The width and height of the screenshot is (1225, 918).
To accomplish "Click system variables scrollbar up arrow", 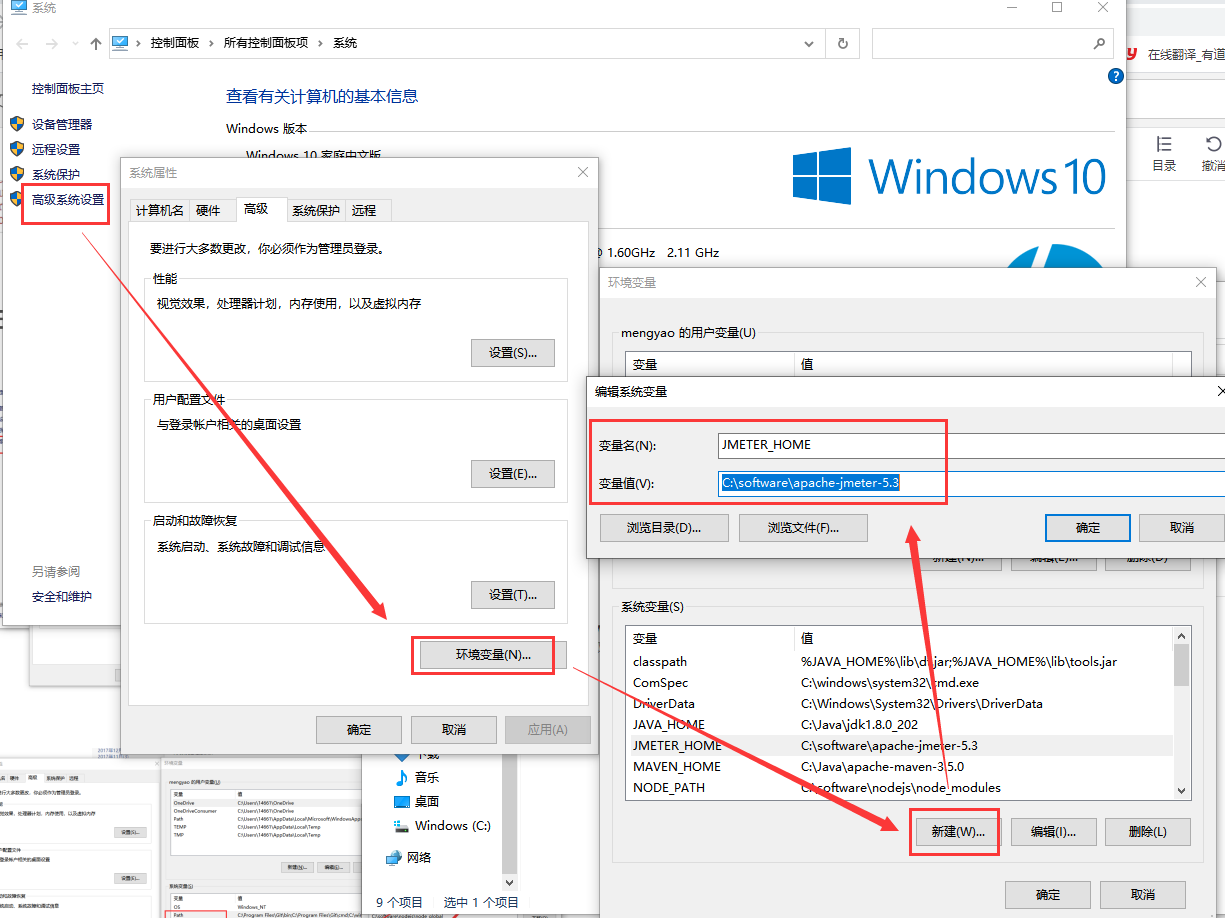I will coord(1182,636).
